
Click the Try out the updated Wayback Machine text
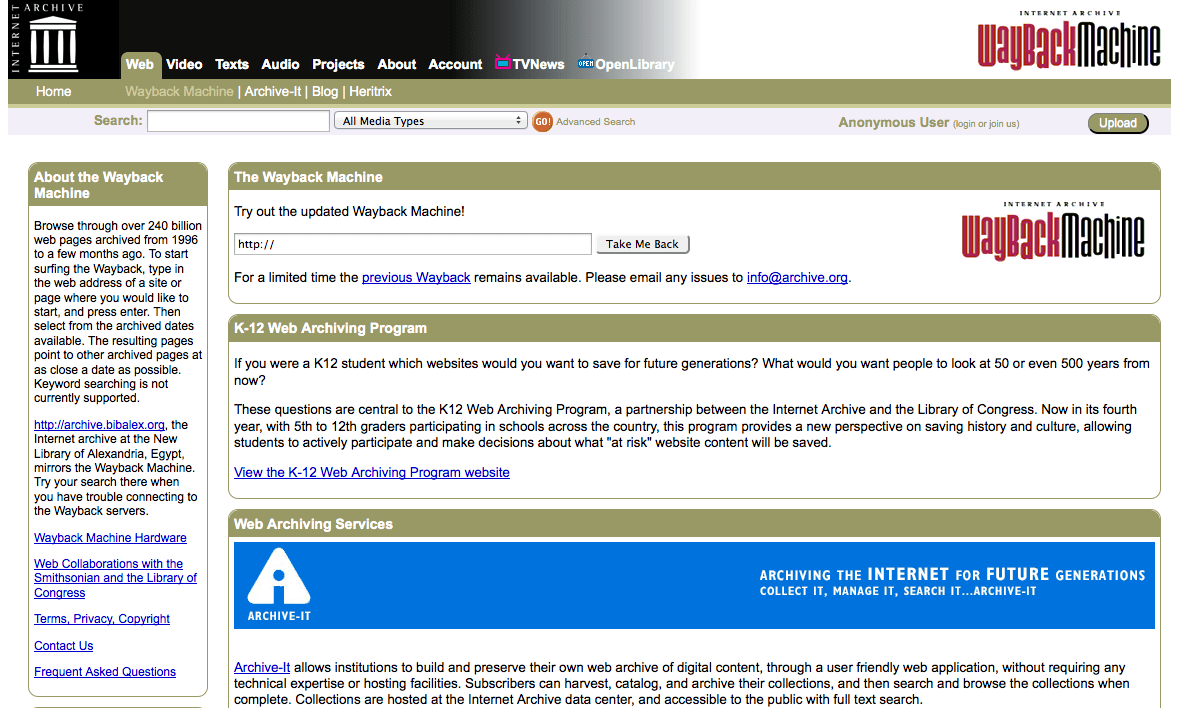pyautogui.click(x=349, y=212)
